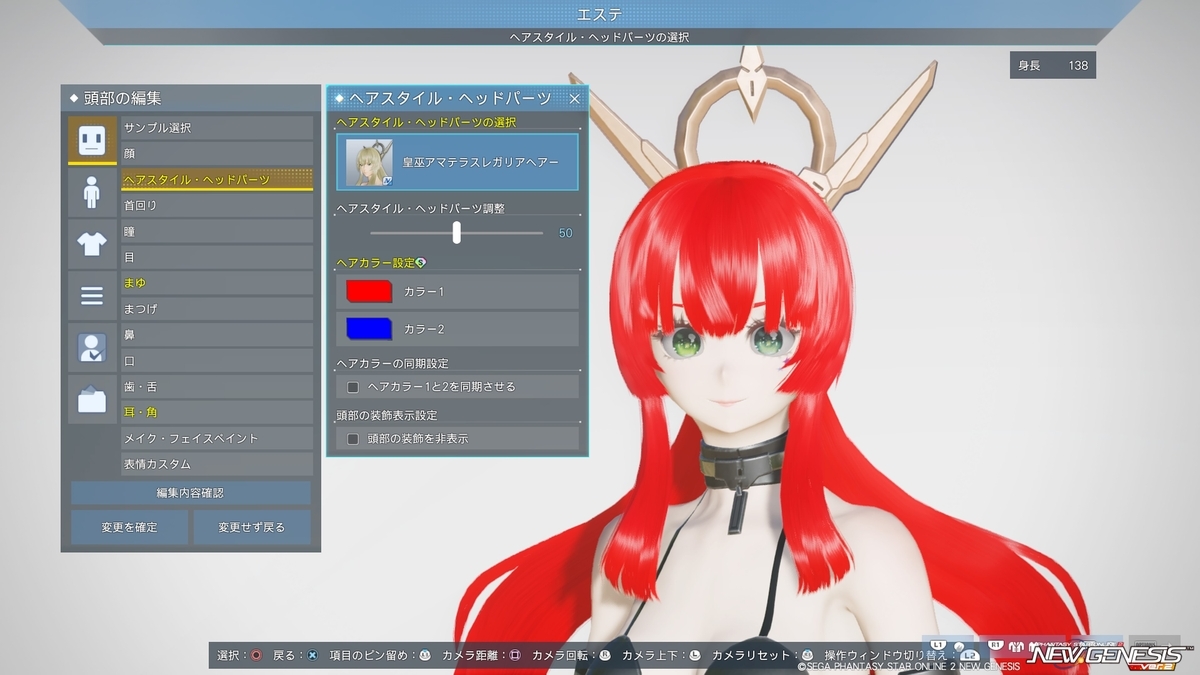The width and height of the screenshot is (1200, 675).
Task: Open the red カラー1 color swatch
Action: pyautogui.click(x=369, y=291)
